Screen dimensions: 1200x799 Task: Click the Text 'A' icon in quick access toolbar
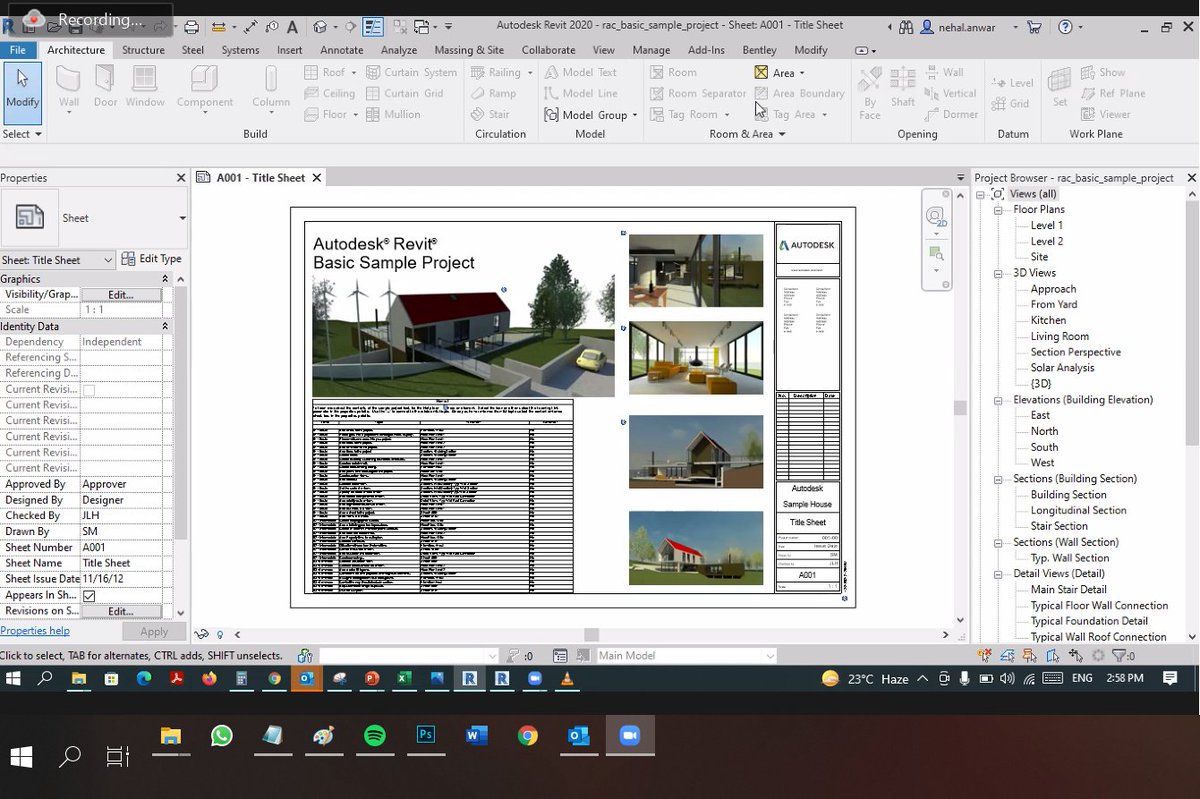[x=292, y=27]
